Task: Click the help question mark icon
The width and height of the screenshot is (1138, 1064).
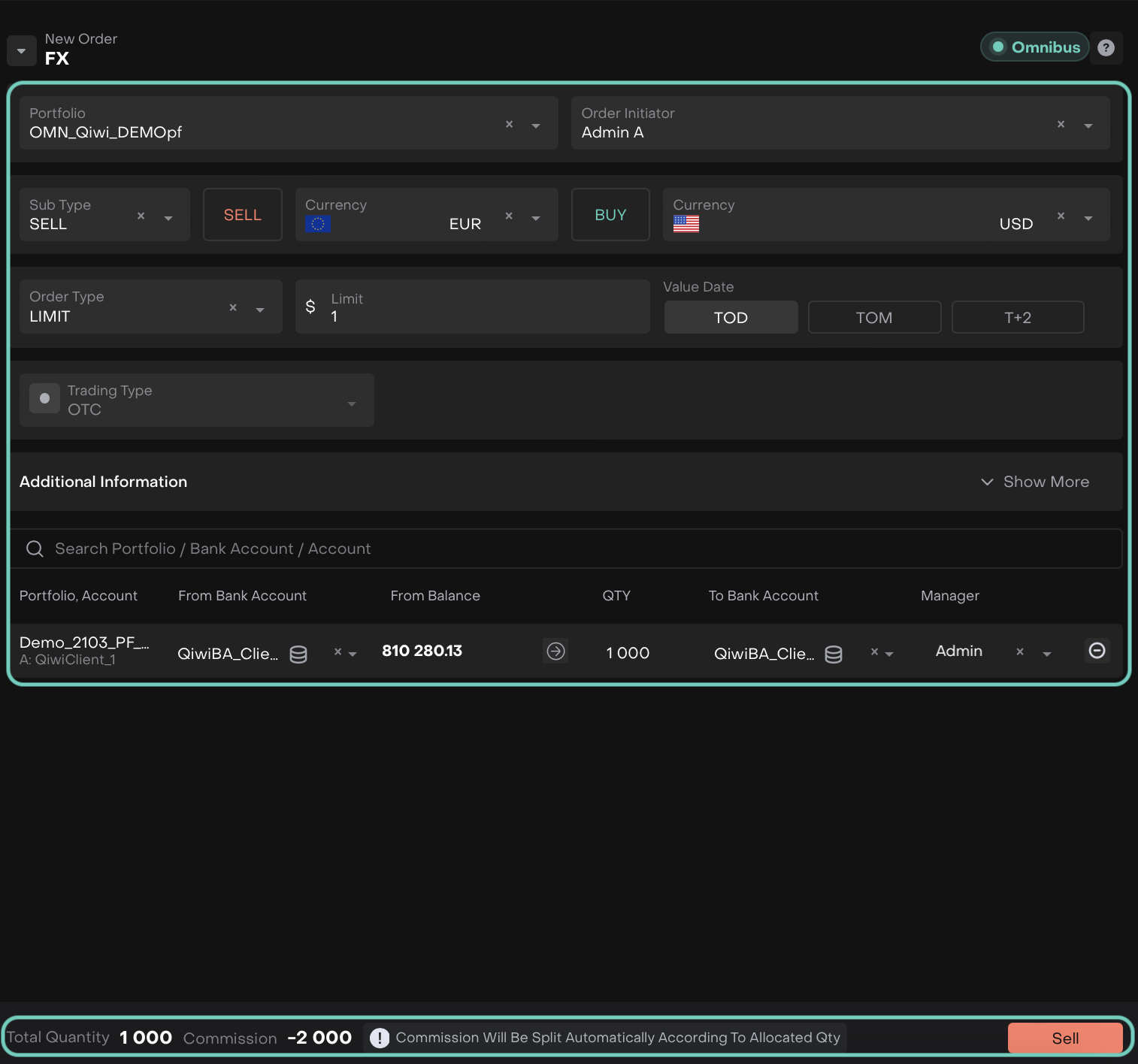Action: (1106, 48)
